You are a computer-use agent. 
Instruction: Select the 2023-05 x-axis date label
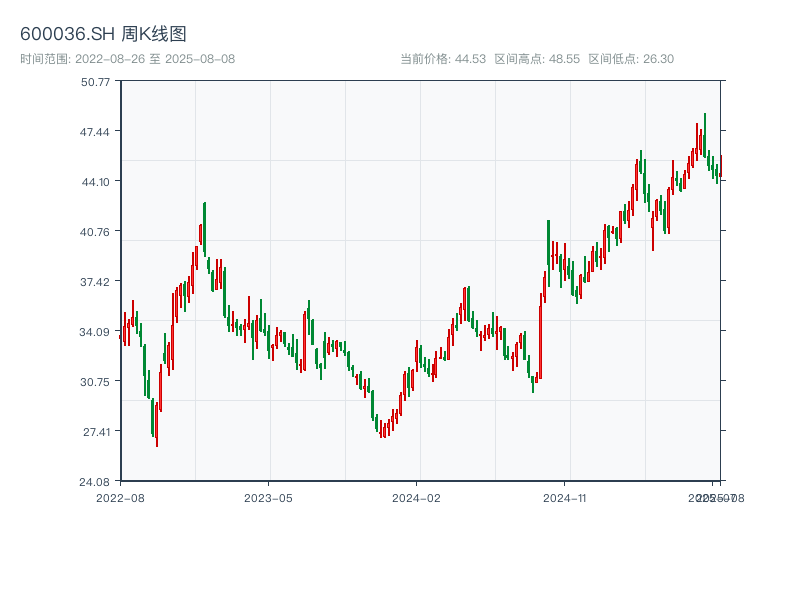point(268,497)
